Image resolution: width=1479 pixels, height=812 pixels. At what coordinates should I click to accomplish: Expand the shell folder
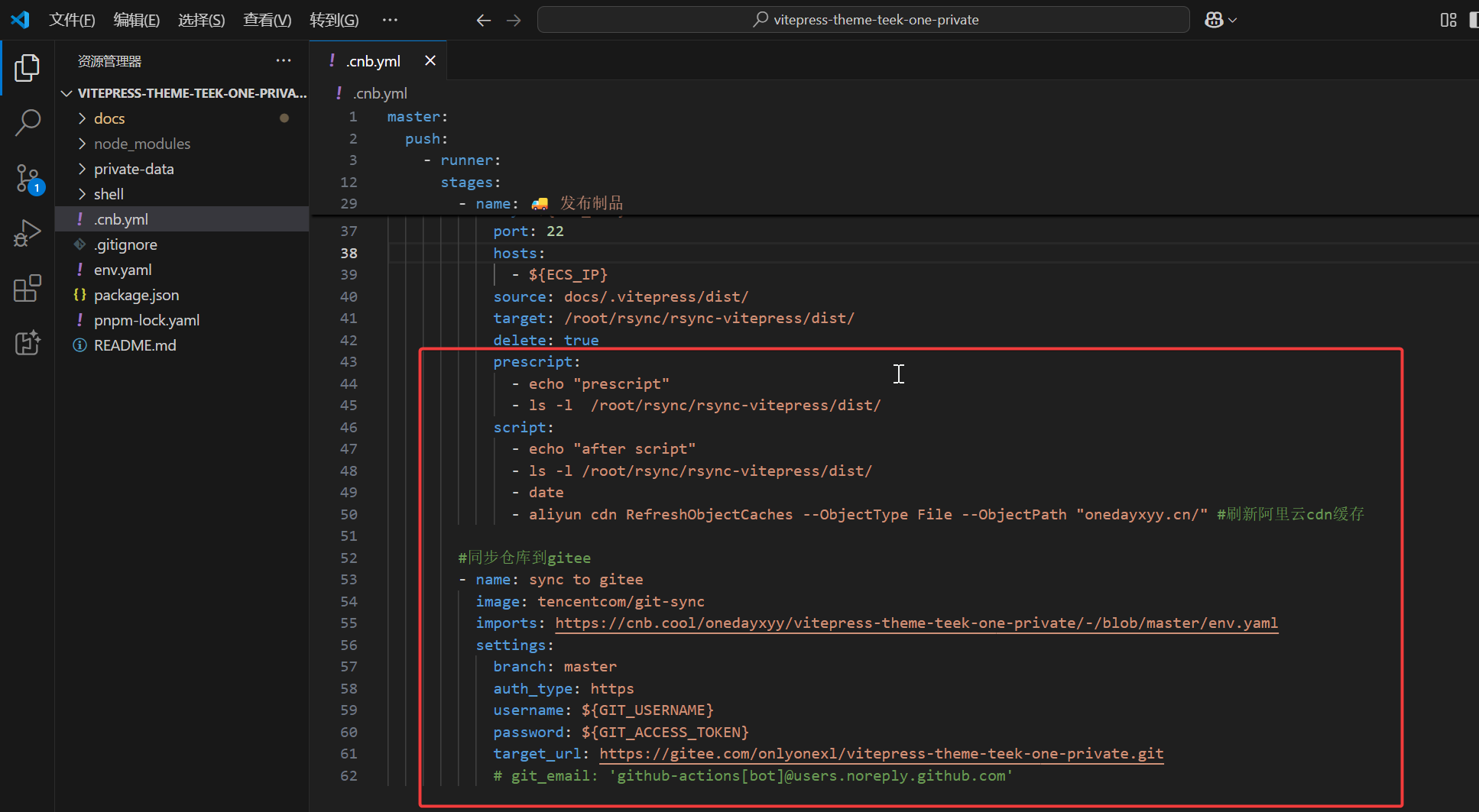click(182, 194)
